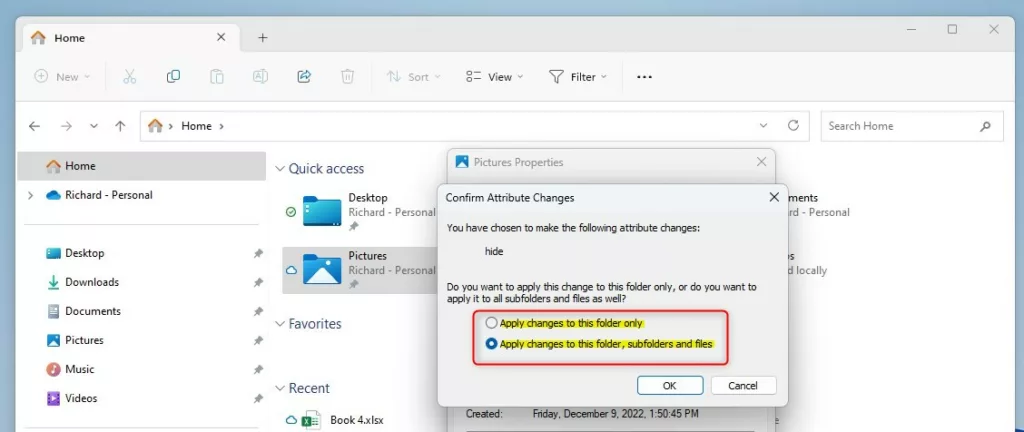Open recent locations dropdown chevron

(x=93, y=127)
